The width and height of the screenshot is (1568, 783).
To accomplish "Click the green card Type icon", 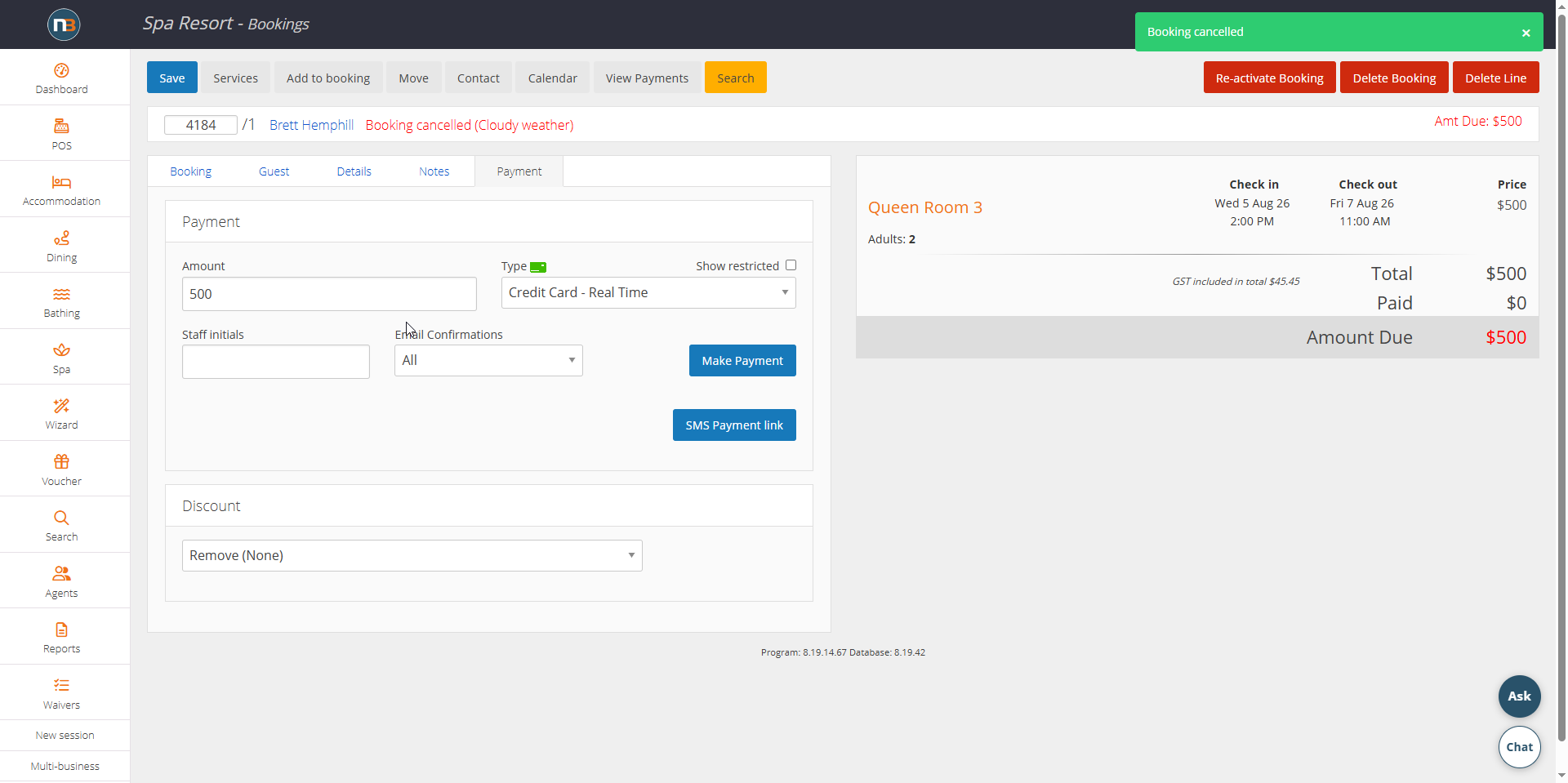I will coord(538,267).
